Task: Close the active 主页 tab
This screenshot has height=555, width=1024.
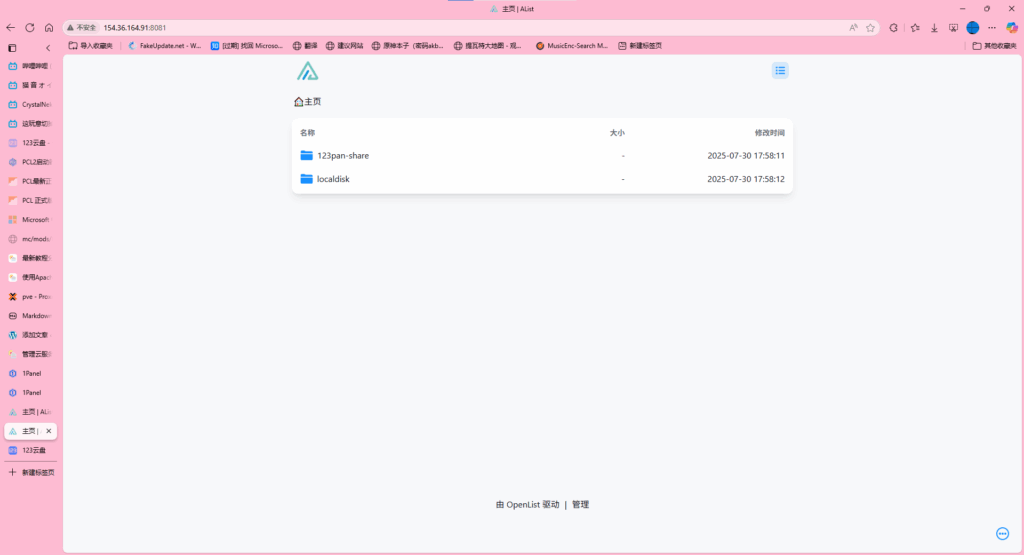Action: (x=48, y=431)
